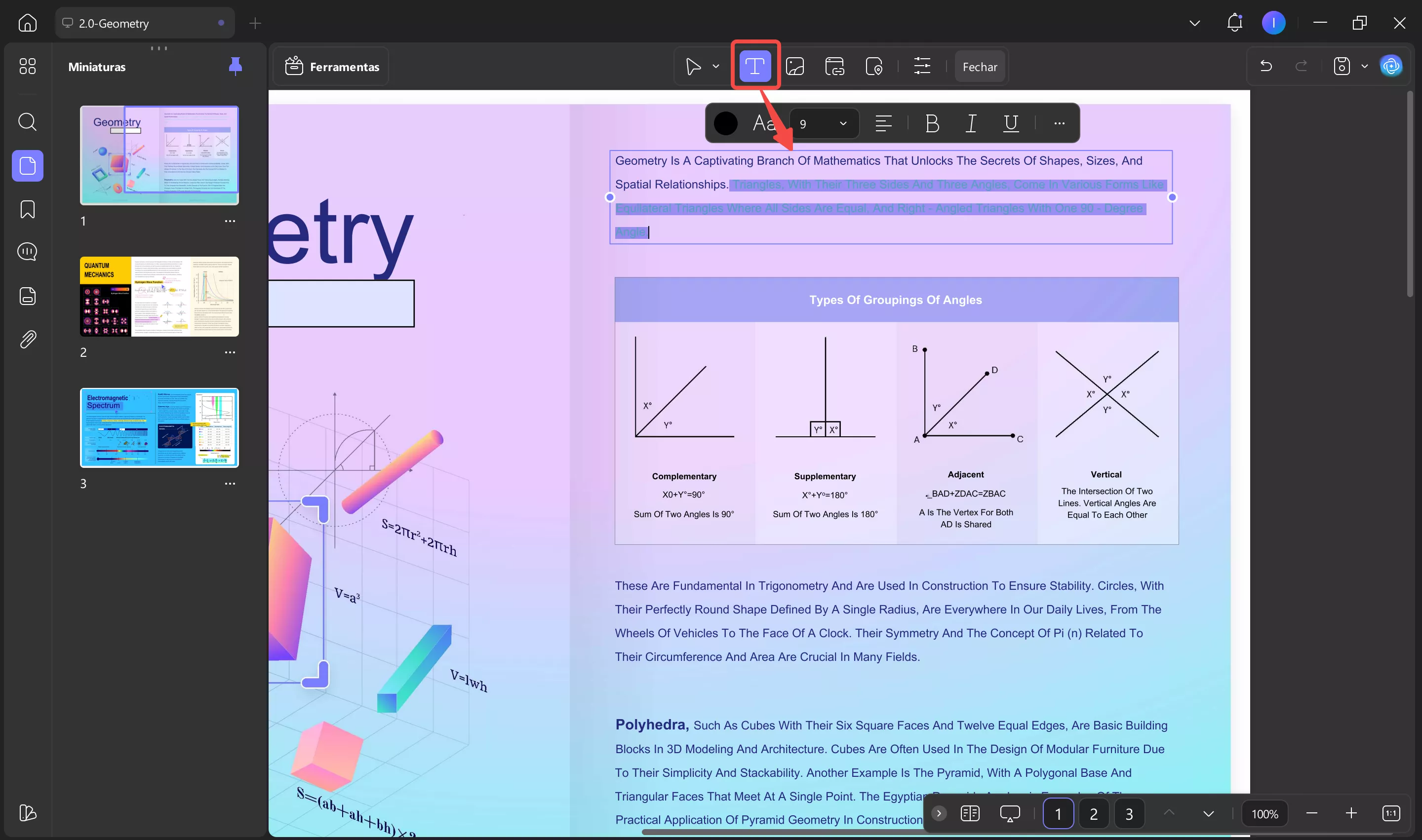Screen dimensions: 1422x840
Task: Click the notification bell icon
Action: tap(1234, 23)
